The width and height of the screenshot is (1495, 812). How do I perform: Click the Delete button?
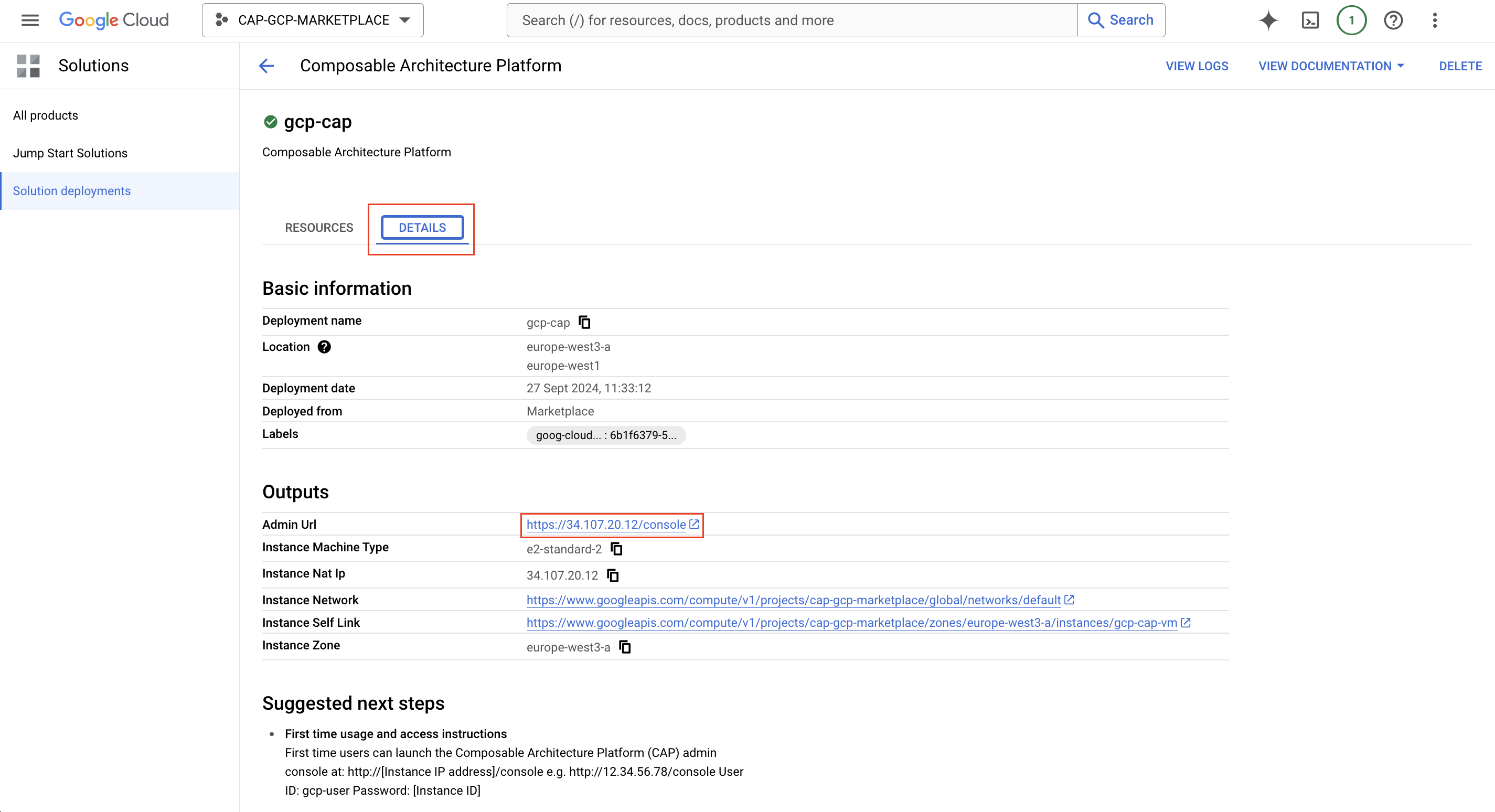pyautogui.click(x=1460, y=66)
